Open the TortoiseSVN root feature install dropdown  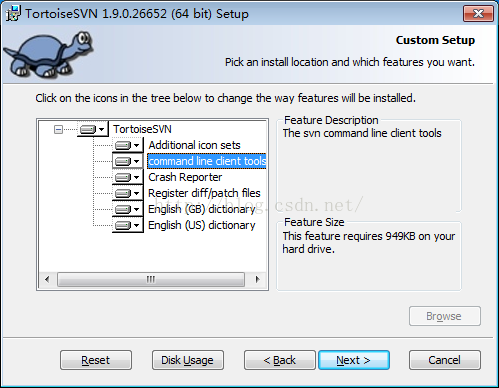coord(93,129)
